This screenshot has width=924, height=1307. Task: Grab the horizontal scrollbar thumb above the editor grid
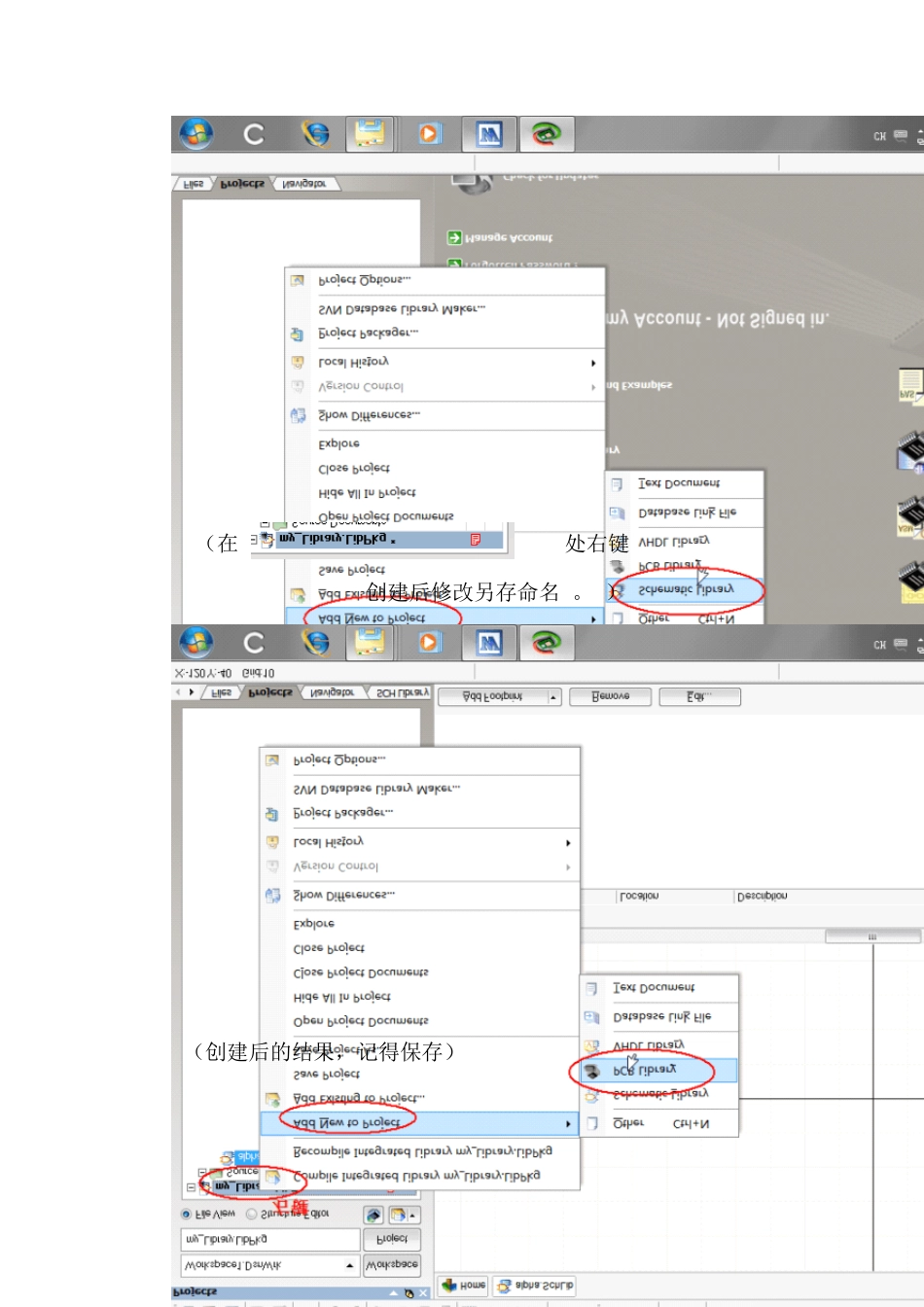[871, 936]
